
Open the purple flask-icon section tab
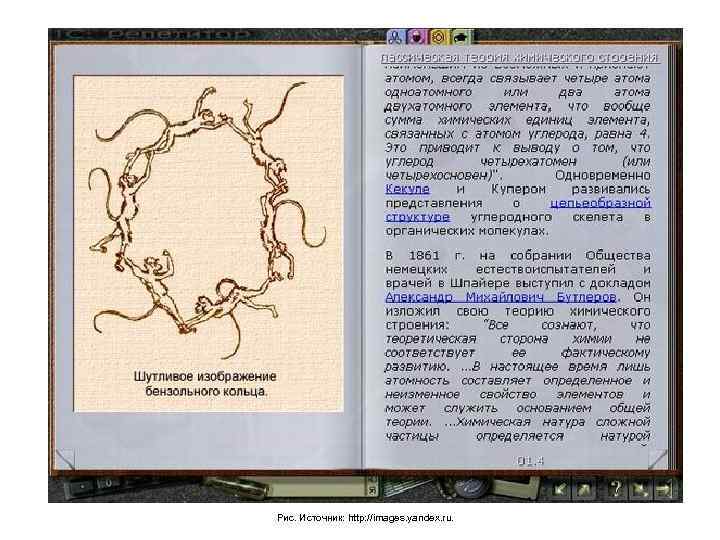tap(417, 36)
